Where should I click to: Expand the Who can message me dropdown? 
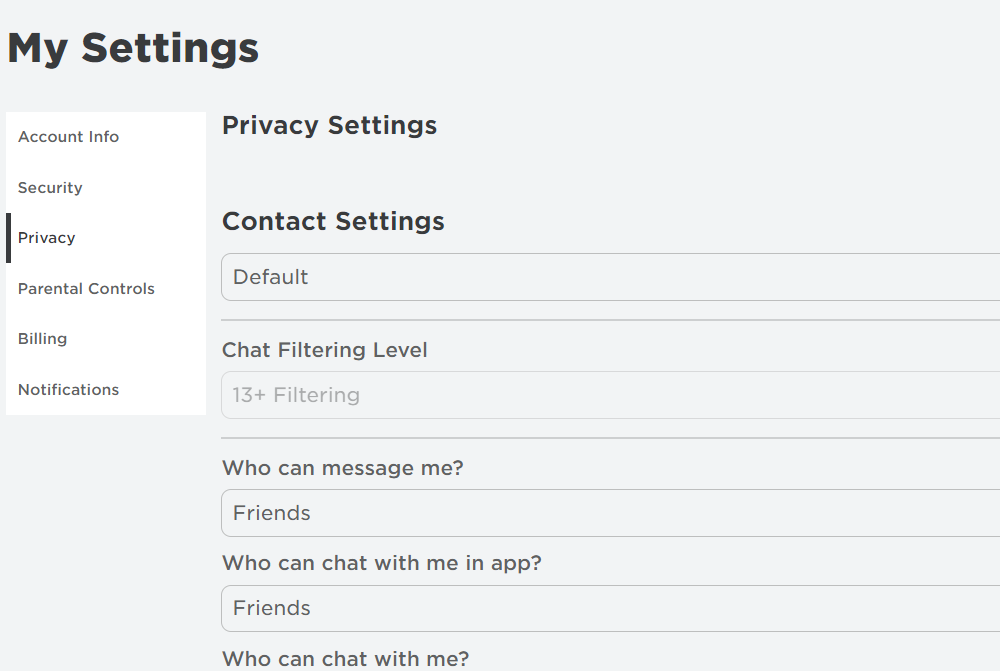click(610, 513)
